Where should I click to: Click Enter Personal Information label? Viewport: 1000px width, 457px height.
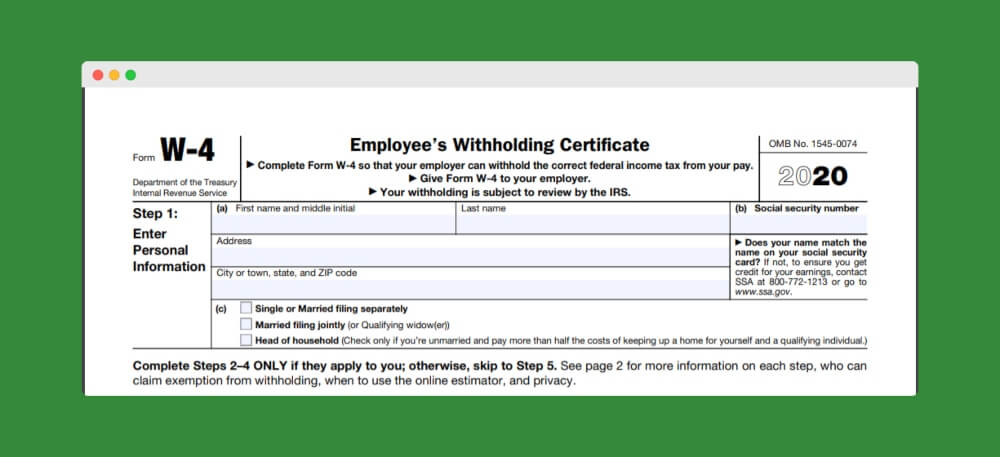(x=169, y=250)
